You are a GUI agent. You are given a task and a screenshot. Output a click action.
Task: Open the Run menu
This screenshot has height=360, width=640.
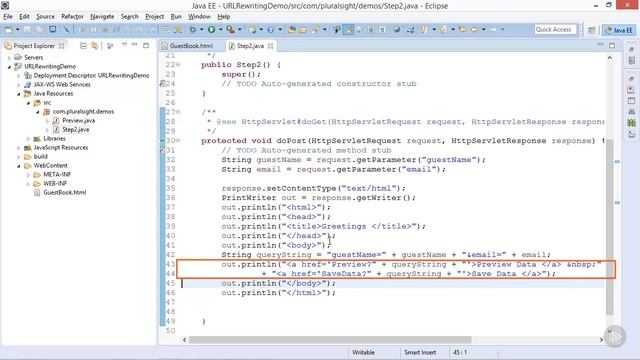point(176,16)
